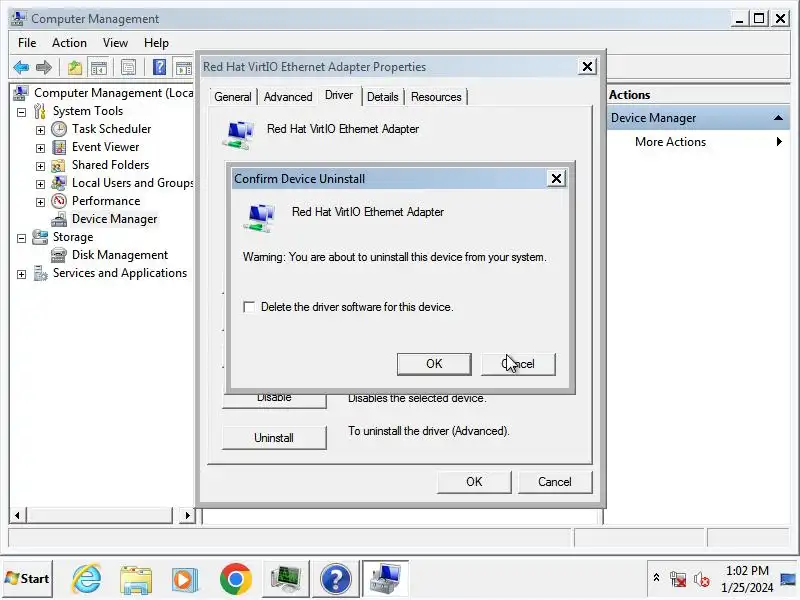Toggle Show/Hide Action Pane toolbar icon
800x600 pixels.
[x=183, y=67]
